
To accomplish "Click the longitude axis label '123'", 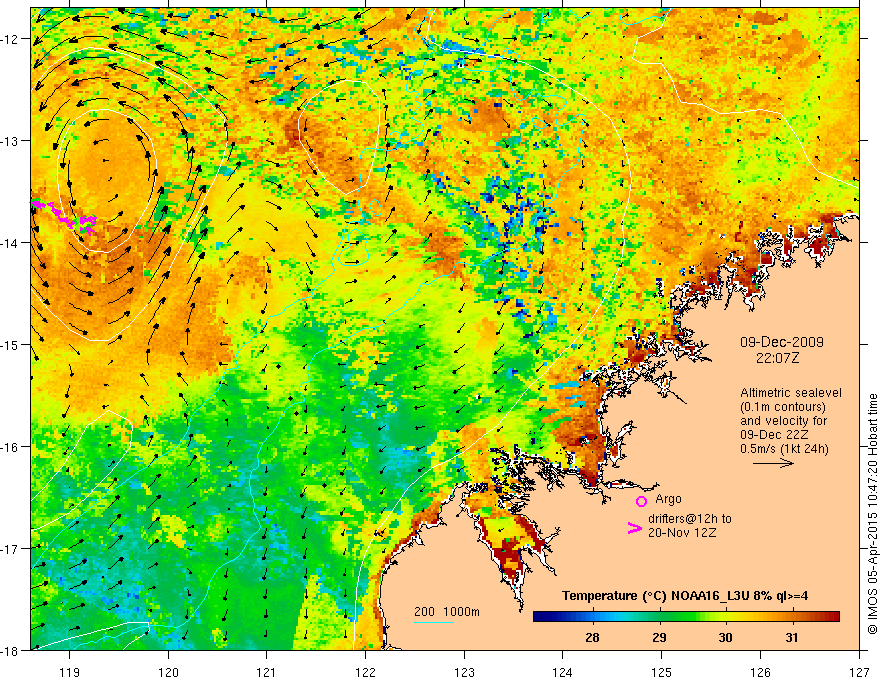I will point(464,672).
